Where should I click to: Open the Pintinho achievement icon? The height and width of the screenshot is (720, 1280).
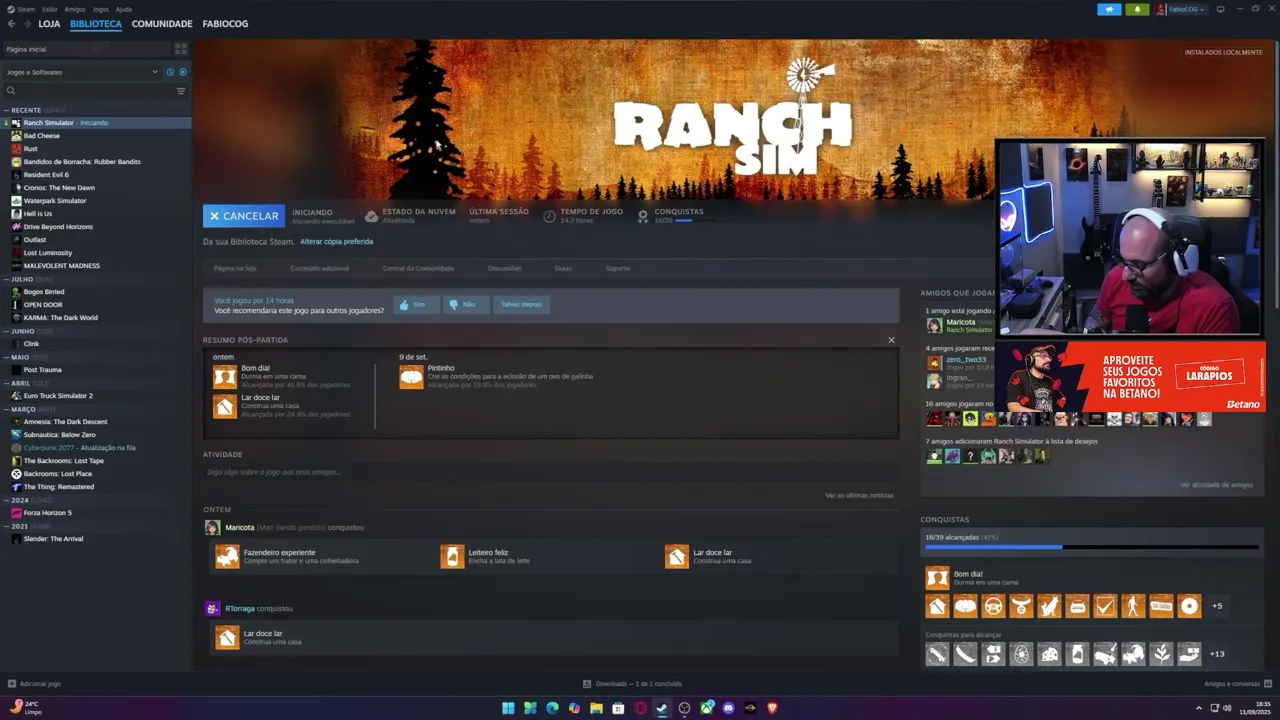click(x=411, y=376)
